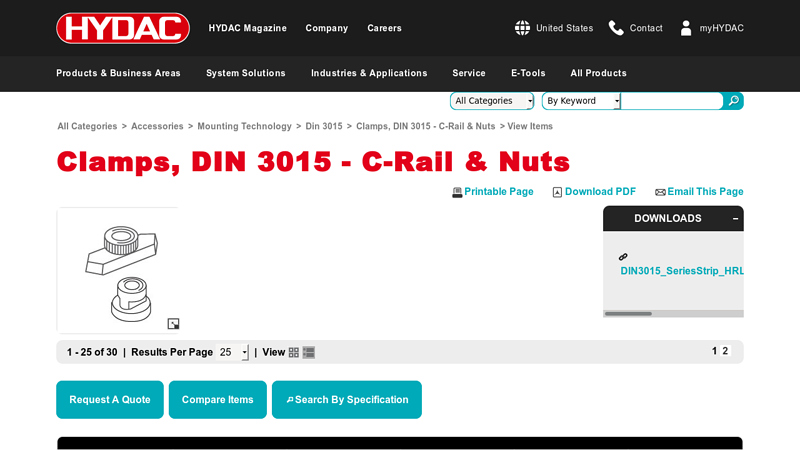Click the Download PDF link
Viewport: 800px width, 450px height.
599,192
